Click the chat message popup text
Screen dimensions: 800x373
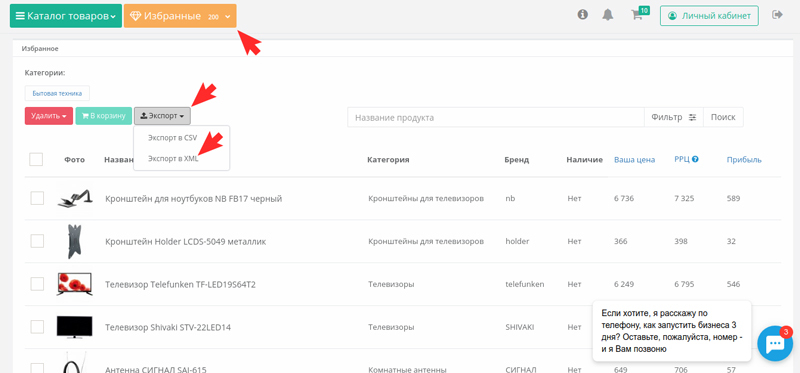(x=672, y=331)
